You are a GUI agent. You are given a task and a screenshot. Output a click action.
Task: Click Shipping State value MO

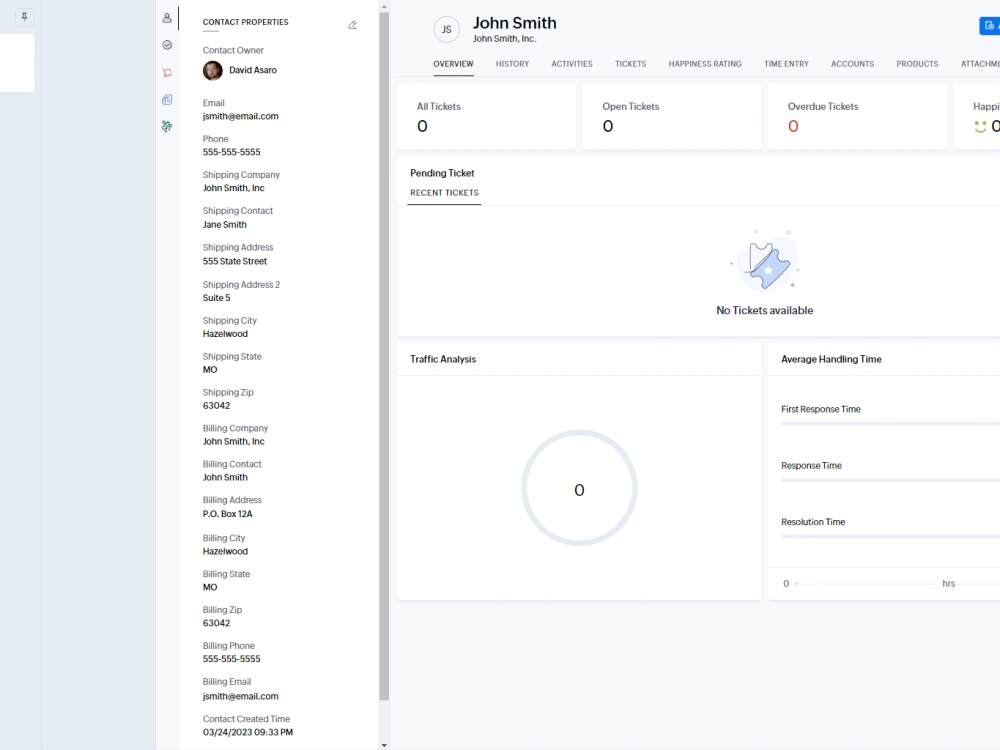[210, 369]
